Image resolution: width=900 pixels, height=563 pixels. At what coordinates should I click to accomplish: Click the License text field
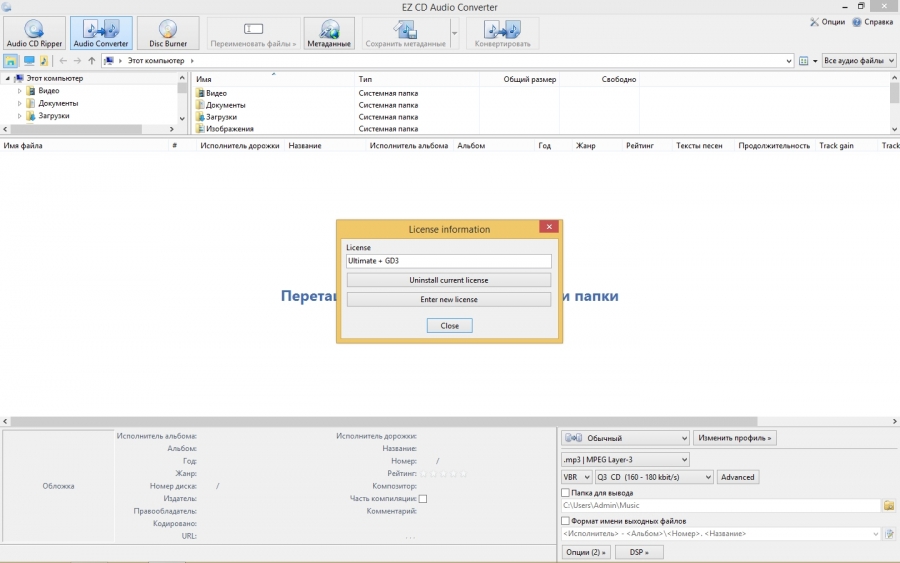point(448,261)
